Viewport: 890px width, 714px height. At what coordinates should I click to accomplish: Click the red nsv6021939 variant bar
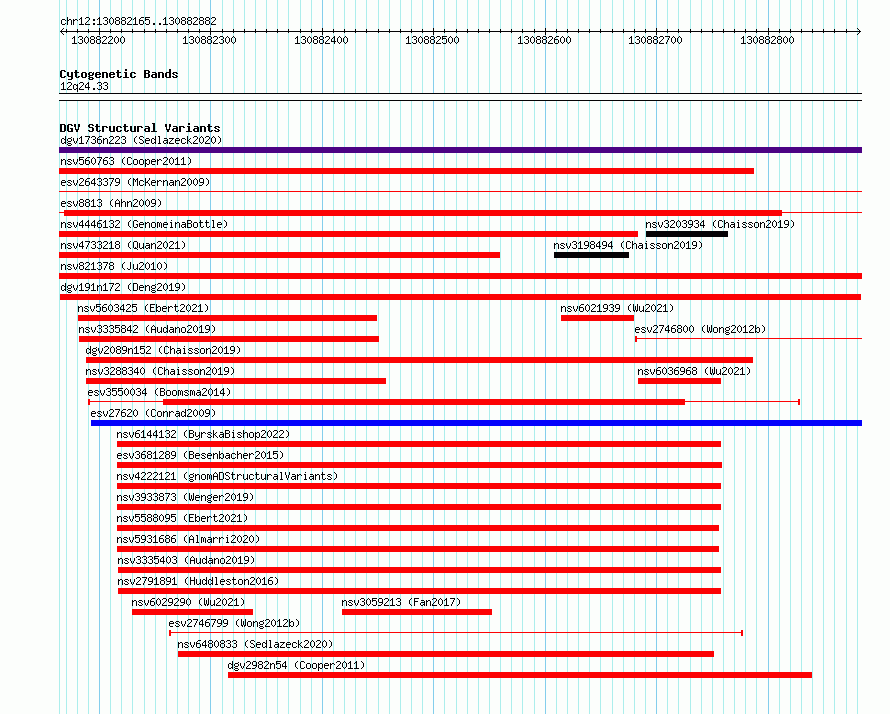coord(597,318)
